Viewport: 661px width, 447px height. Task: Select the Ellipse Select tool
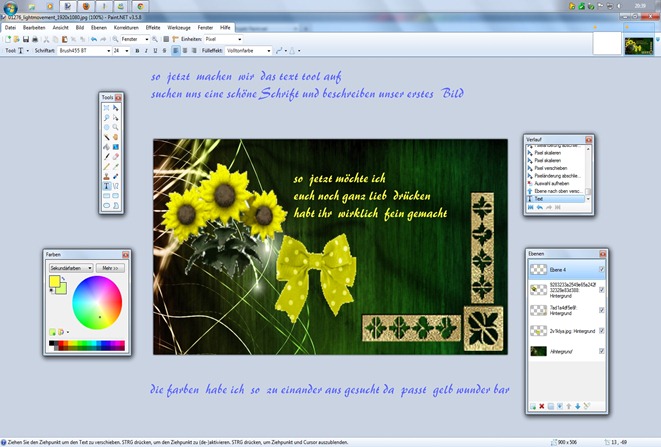pos(107,127)
